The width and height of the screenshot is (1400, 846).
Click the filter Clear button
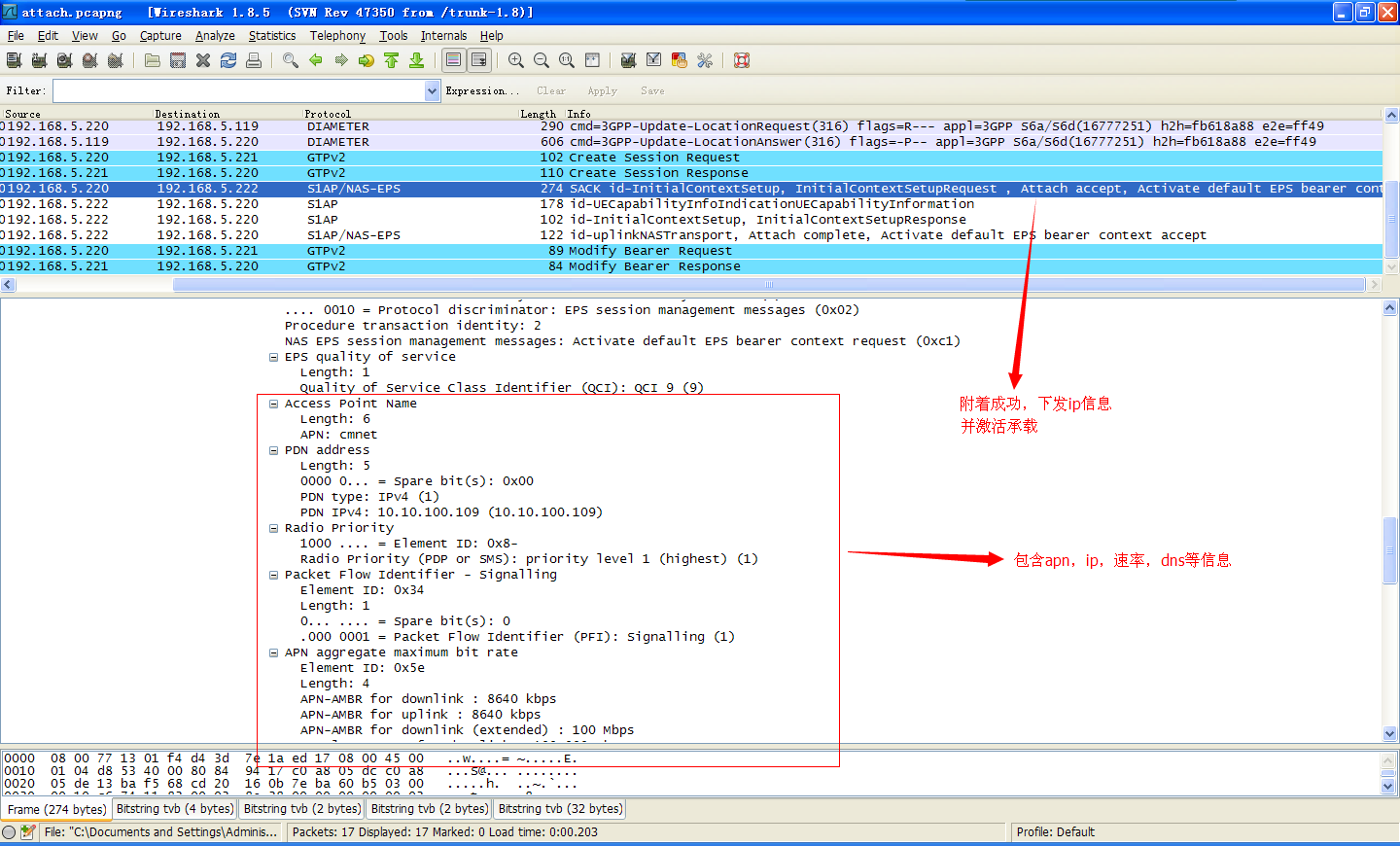tap(551, 90)
